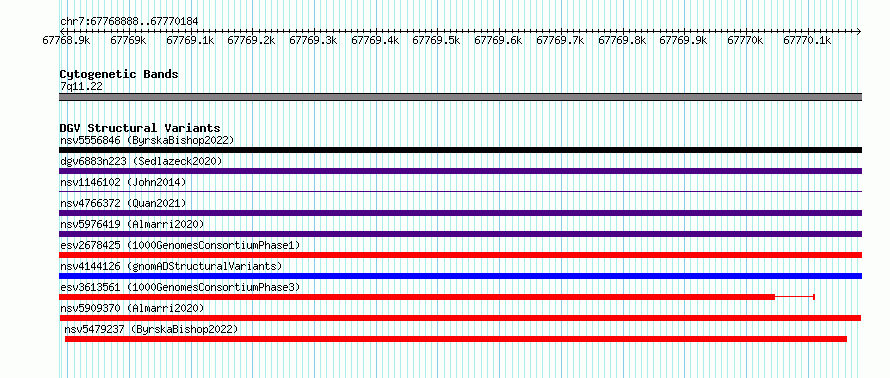This screenshot has height=378, width=890.
Task: Click the right arrowhead of the ruler
Action: pos(859,31)
